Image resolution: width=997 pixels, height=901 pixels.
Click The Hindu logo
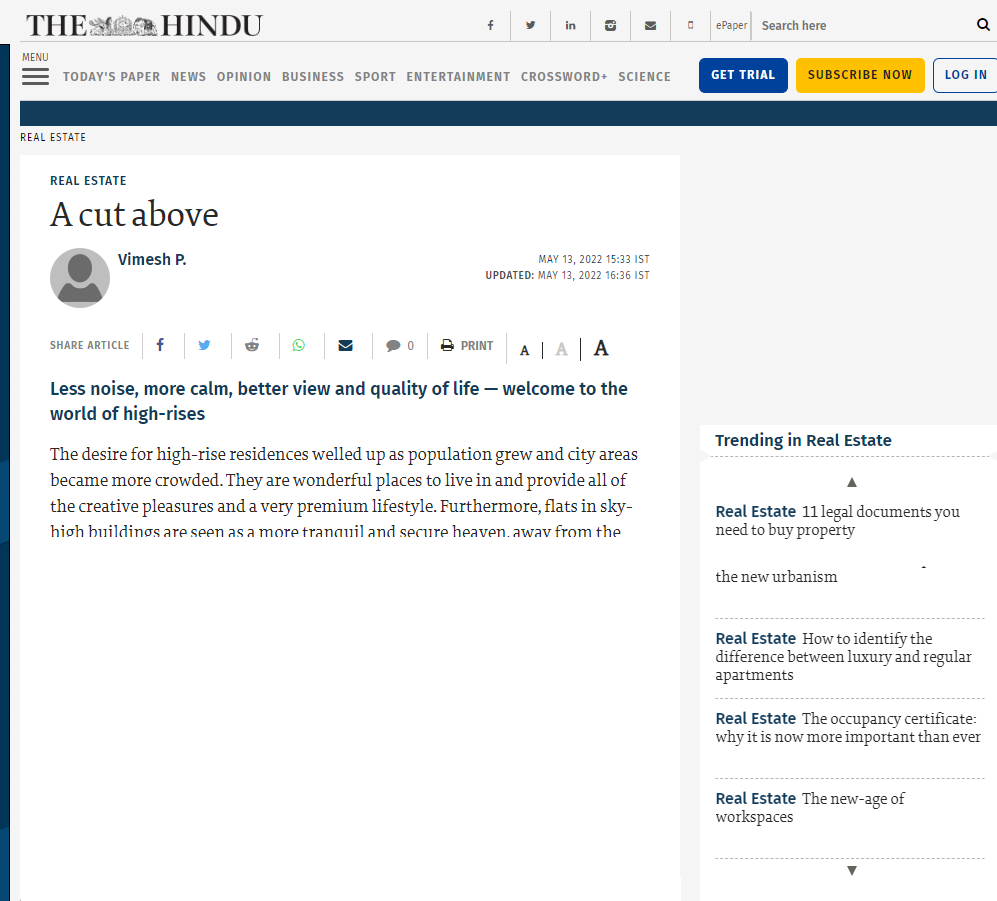click(144, 25)
